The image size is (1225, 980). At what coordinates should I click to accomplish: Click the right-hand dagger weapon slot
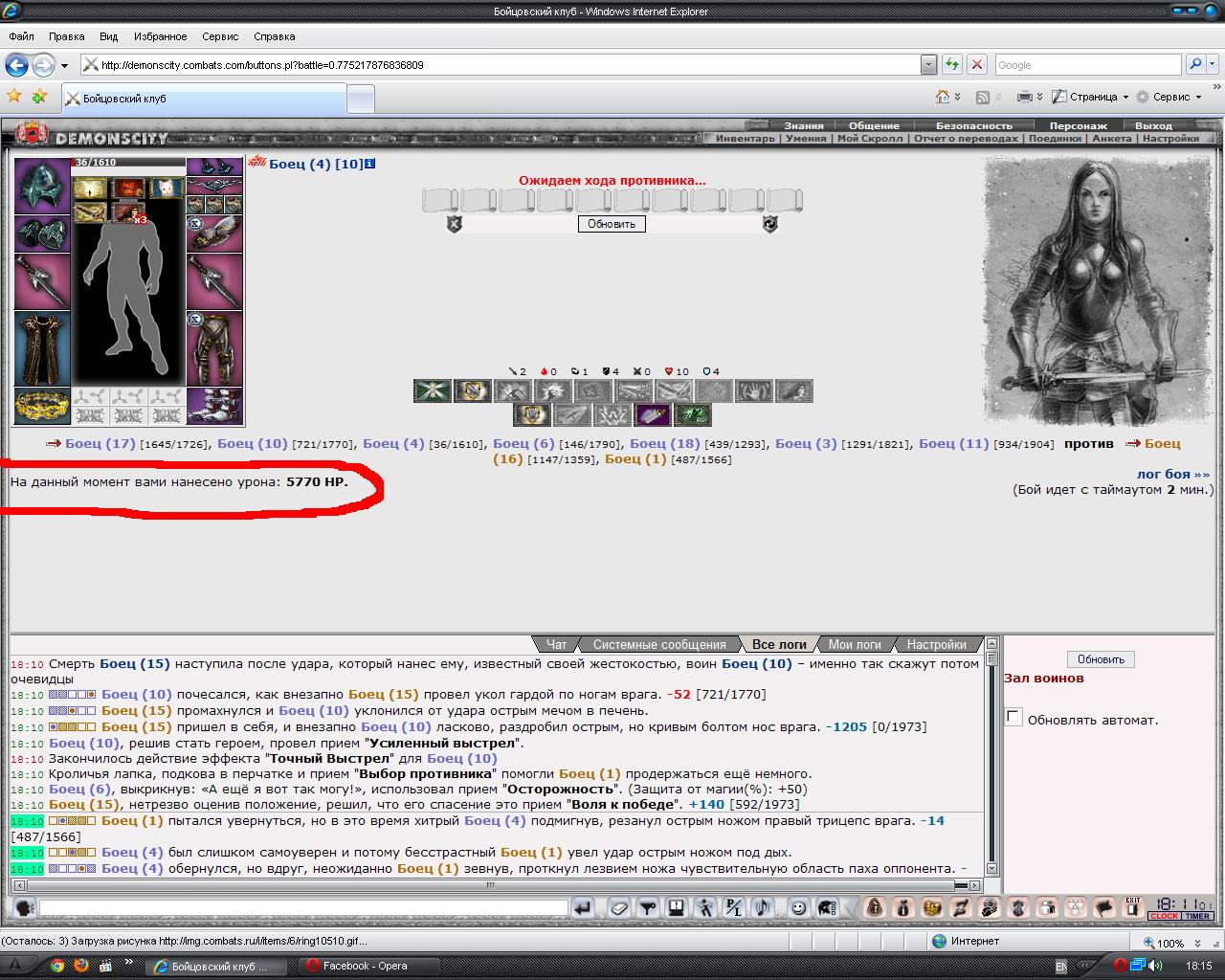(214, 280)
